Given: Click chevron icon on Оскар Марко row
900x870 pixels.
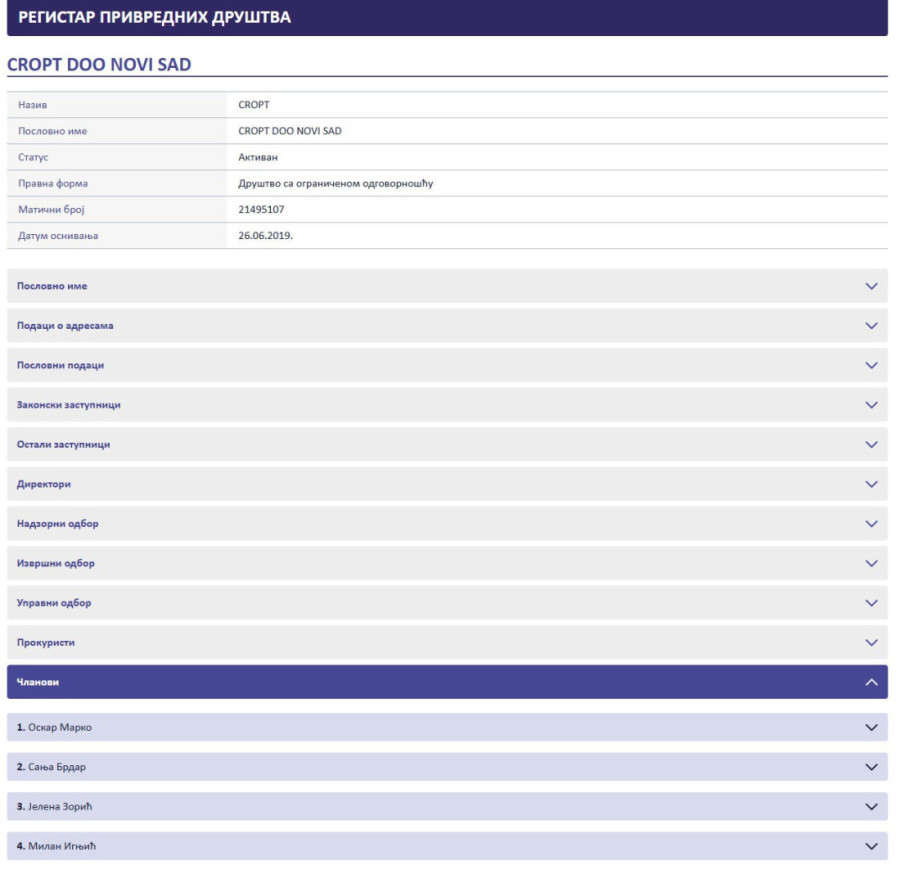Looking at the screenshot, I should (x=871, y=727).
